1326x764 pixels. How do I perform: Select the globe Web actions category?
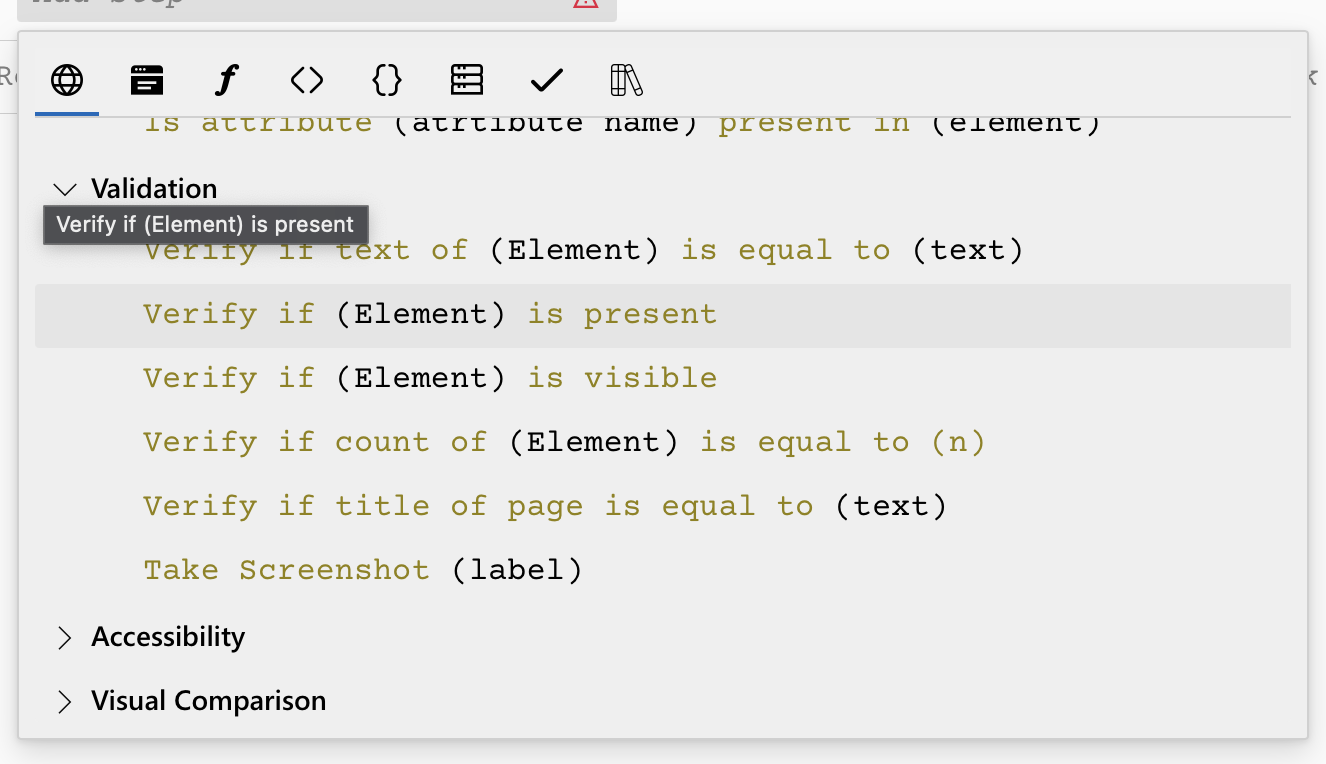(66, 80)
